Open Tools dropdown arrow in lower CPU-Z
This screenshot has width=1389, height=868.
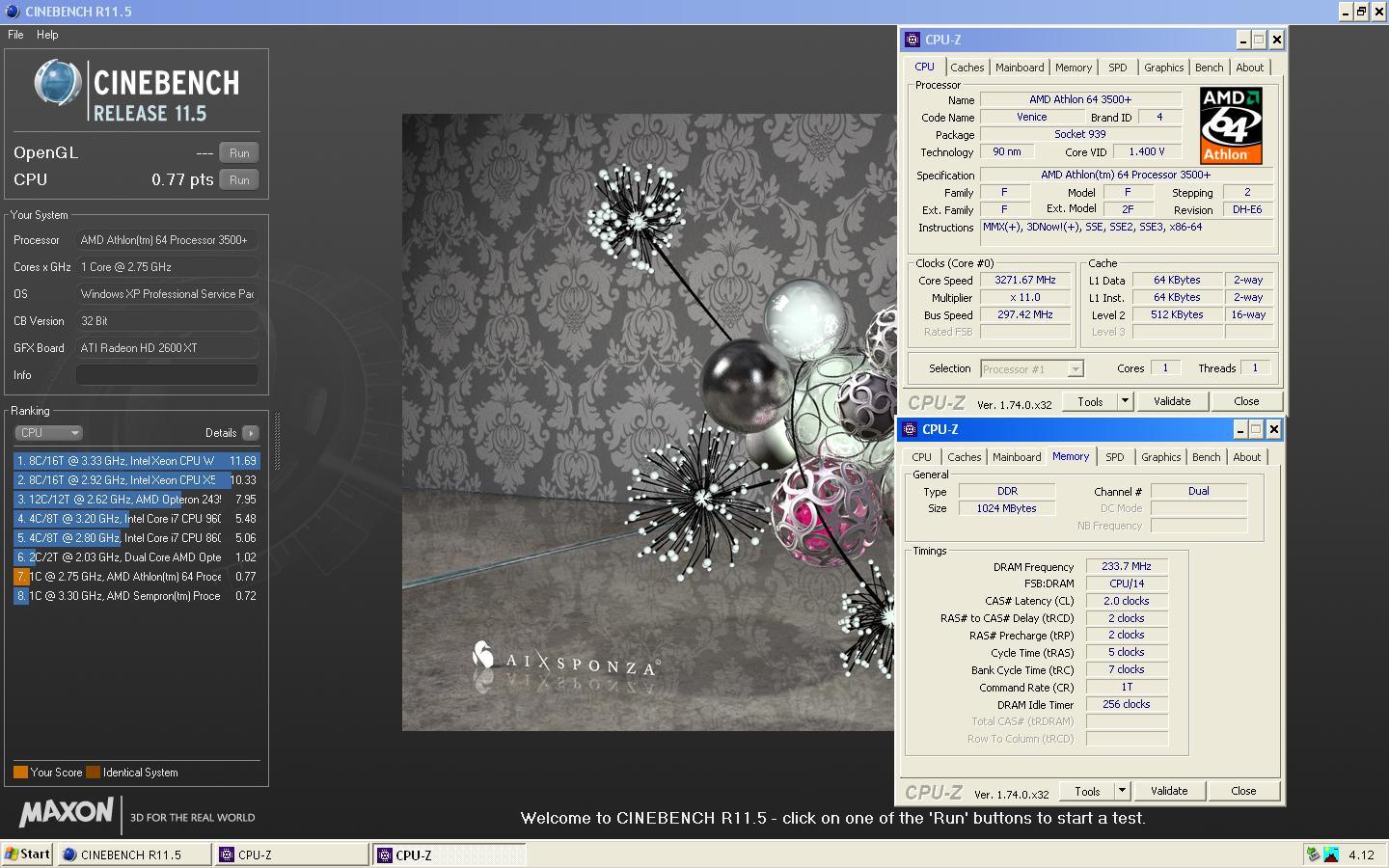[1122, 792]
